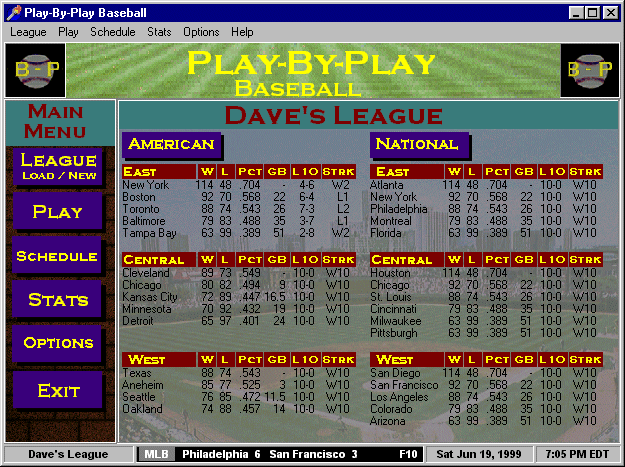Select Texas in American West

[x=137, y=373]
